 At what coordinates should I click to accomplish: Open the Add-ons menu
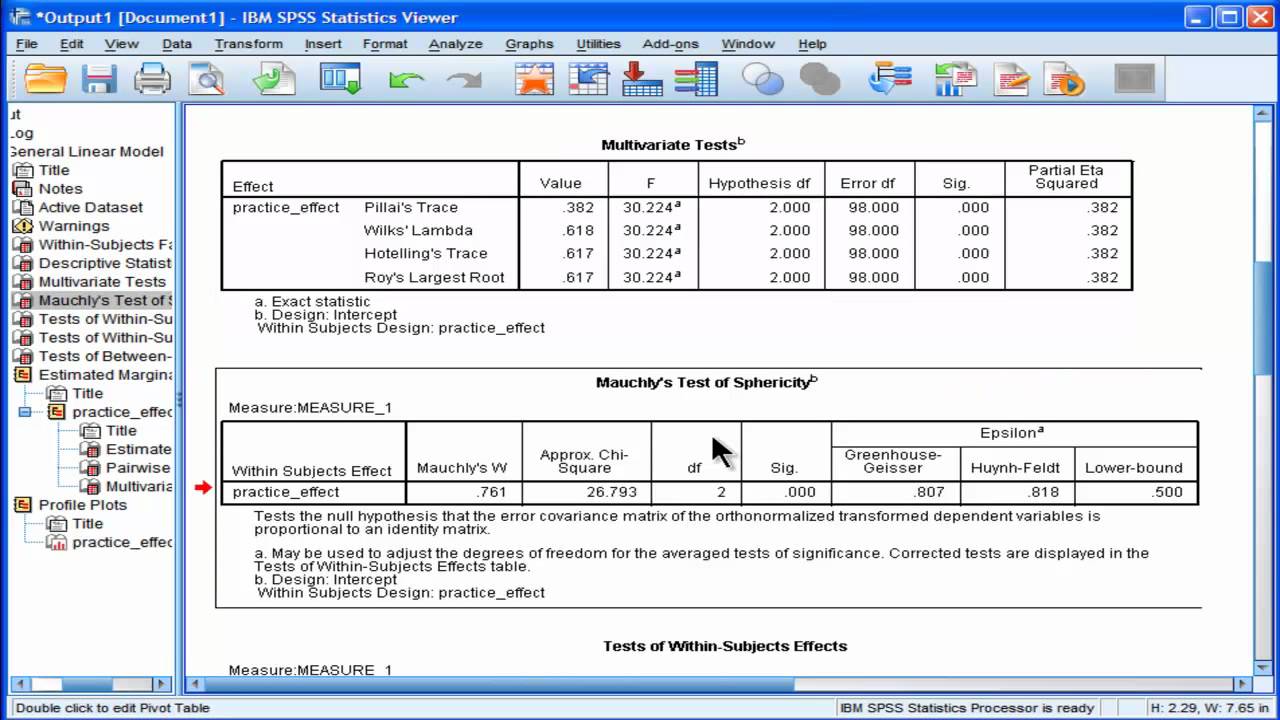pos(672,44)
